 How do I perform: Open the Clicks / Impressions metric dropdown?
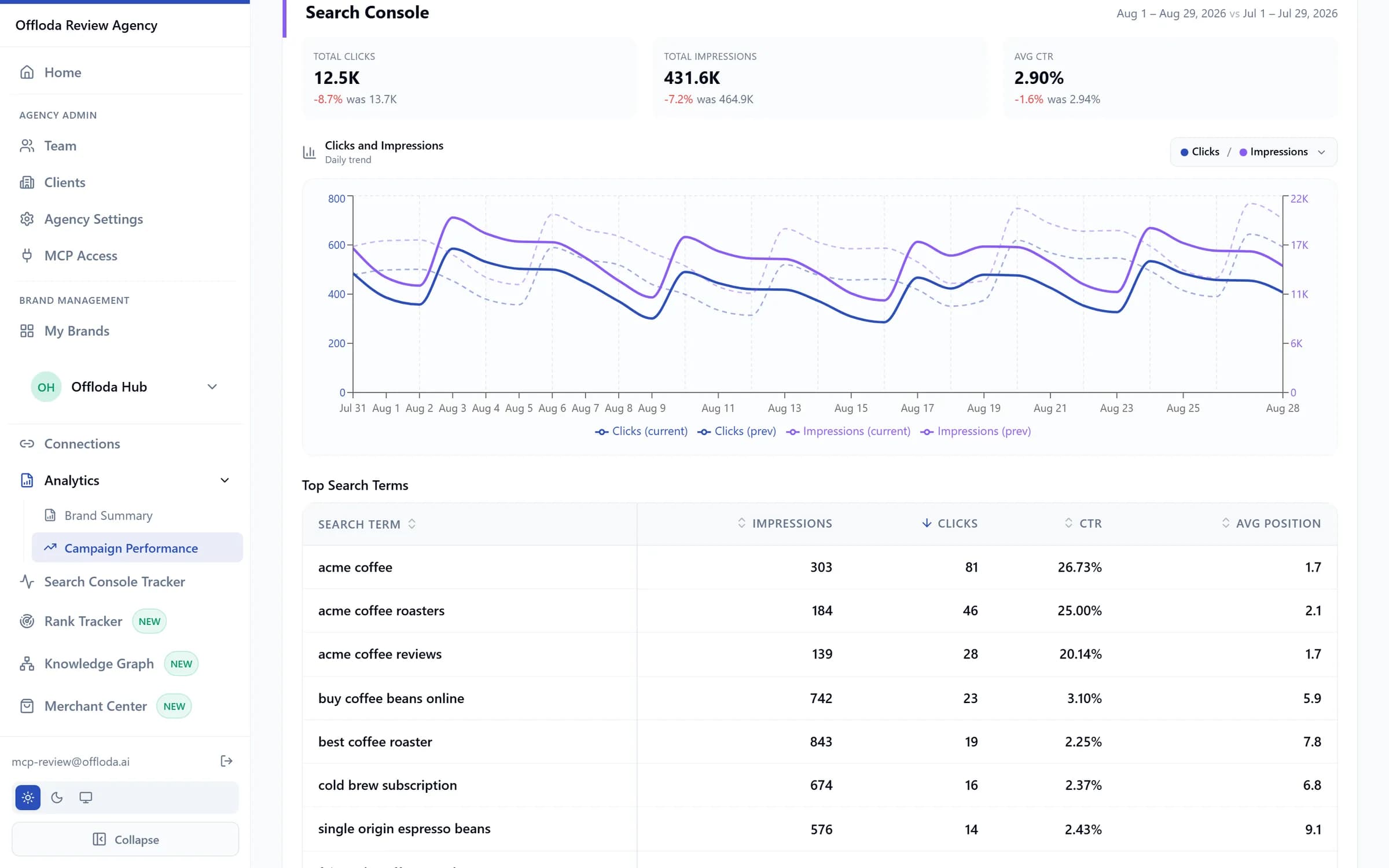pos(1254,152)
